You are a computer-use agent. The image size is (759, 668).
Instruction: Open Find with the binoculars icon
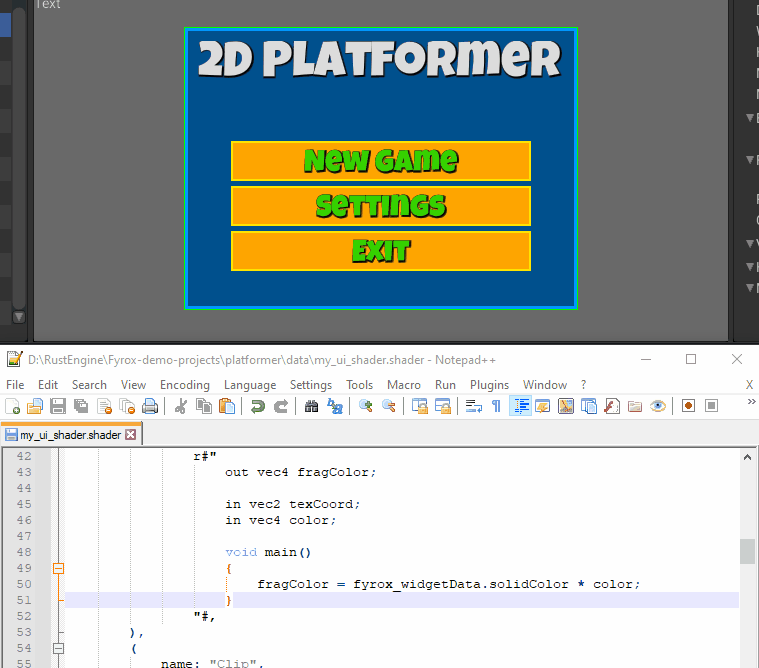[311, 406]
